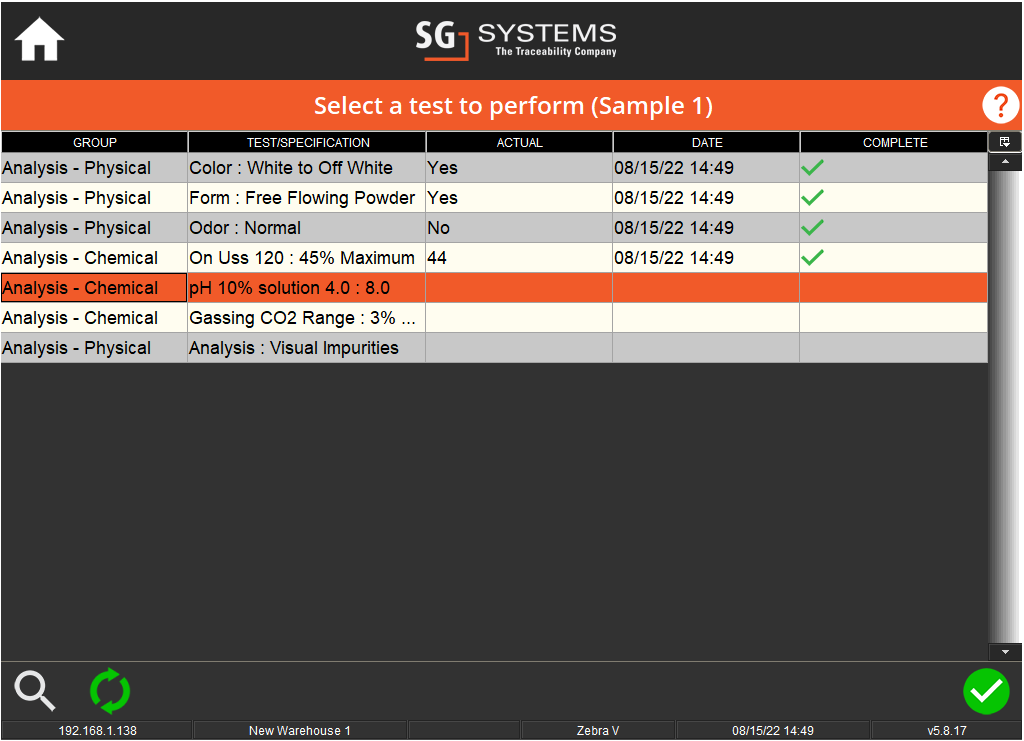Click empty Complete cell for Visual Impurities
Image resolution: width=1024 pixels, height=741 pixels.
893,348
